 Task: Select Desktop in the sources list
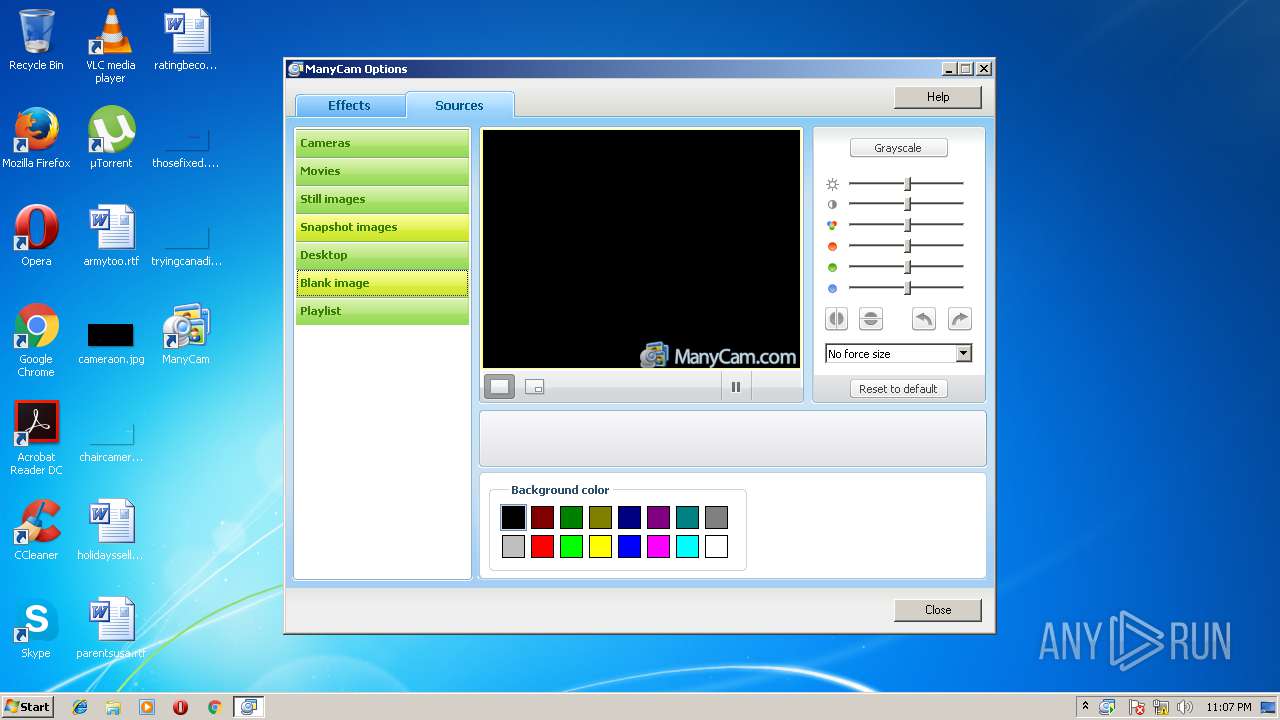(382, 255)
